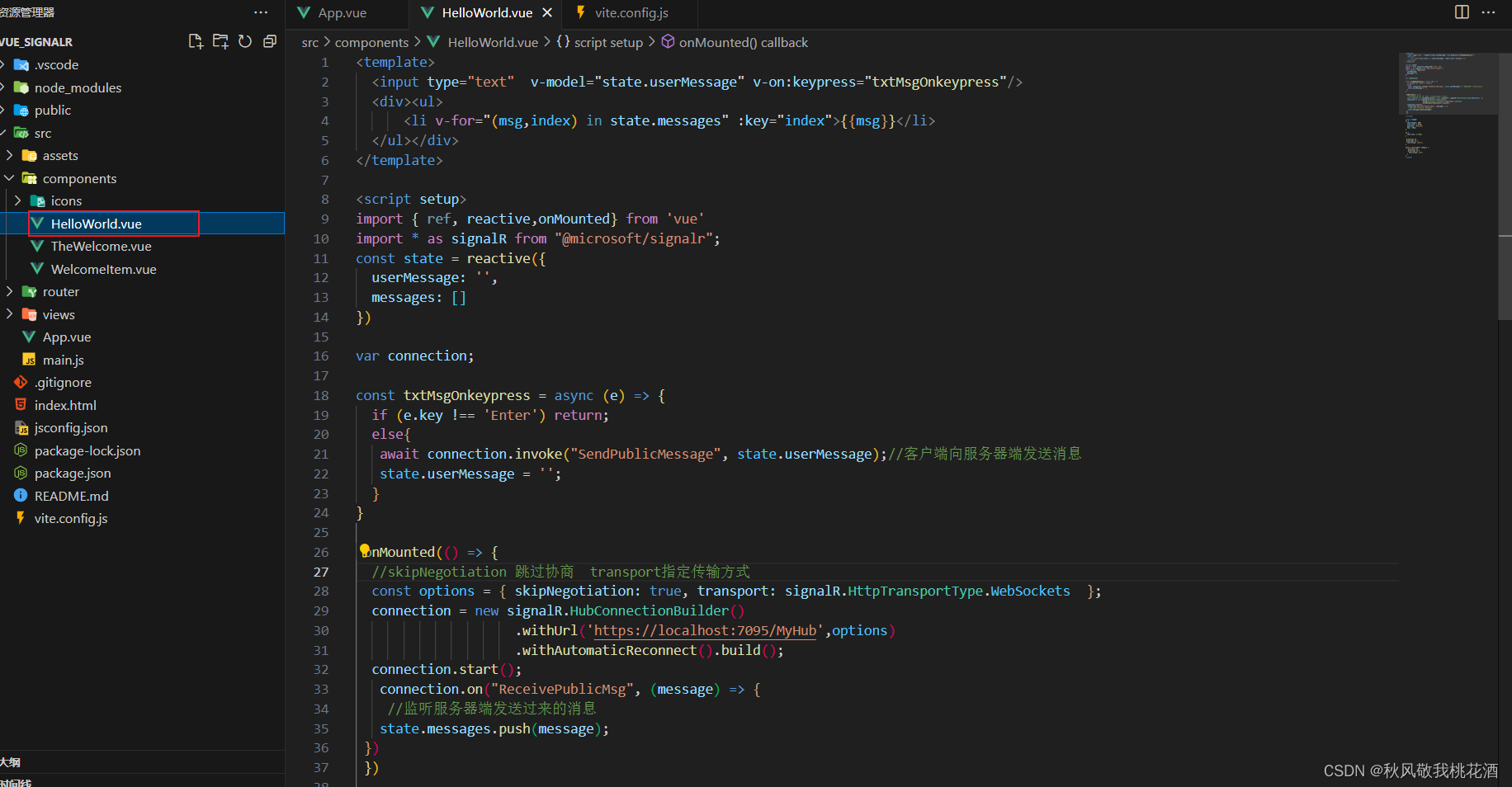Open main.js file
Image resolution: width=1512 pixels, height=787 pixels.
coord(63,360)
